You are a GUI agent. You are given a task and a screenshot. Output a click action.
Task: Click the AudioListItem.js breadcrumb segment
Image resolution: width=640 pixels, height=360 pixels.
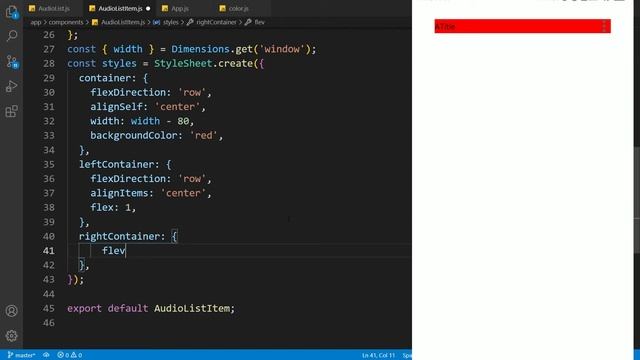(123, 22)
